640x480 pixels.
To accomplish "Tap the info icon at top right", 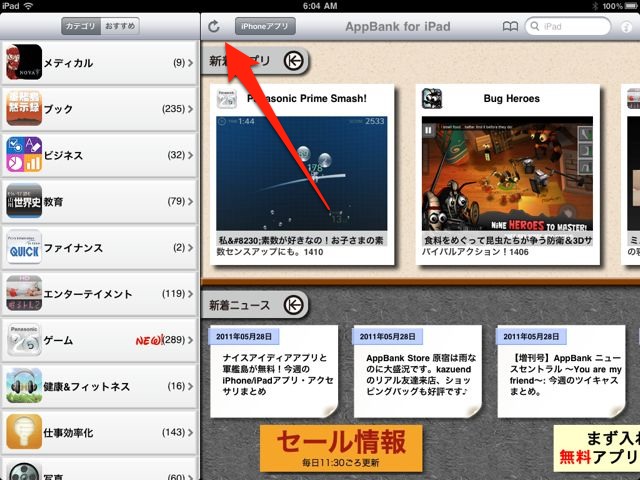I will point(626,27).
